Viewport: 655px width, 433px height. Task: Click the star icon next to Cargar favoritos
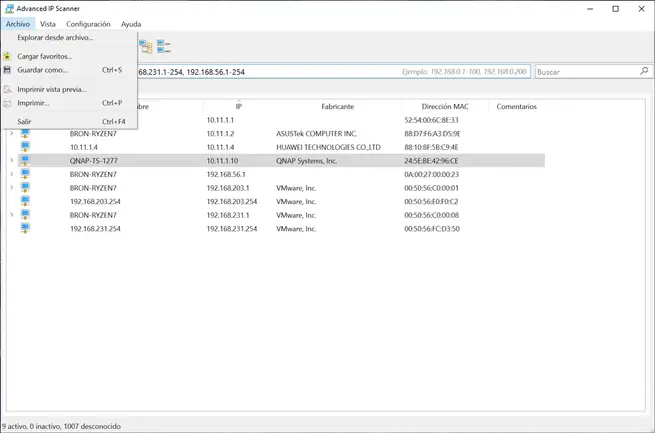click(7, 56)
